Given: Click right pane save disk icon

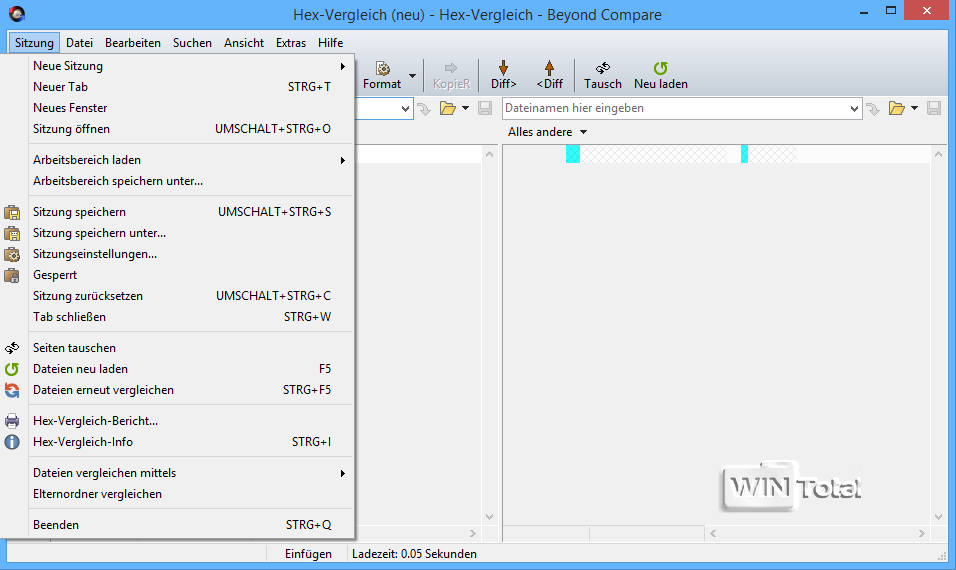Looking at the screenshot, I should tap(933, 109).
